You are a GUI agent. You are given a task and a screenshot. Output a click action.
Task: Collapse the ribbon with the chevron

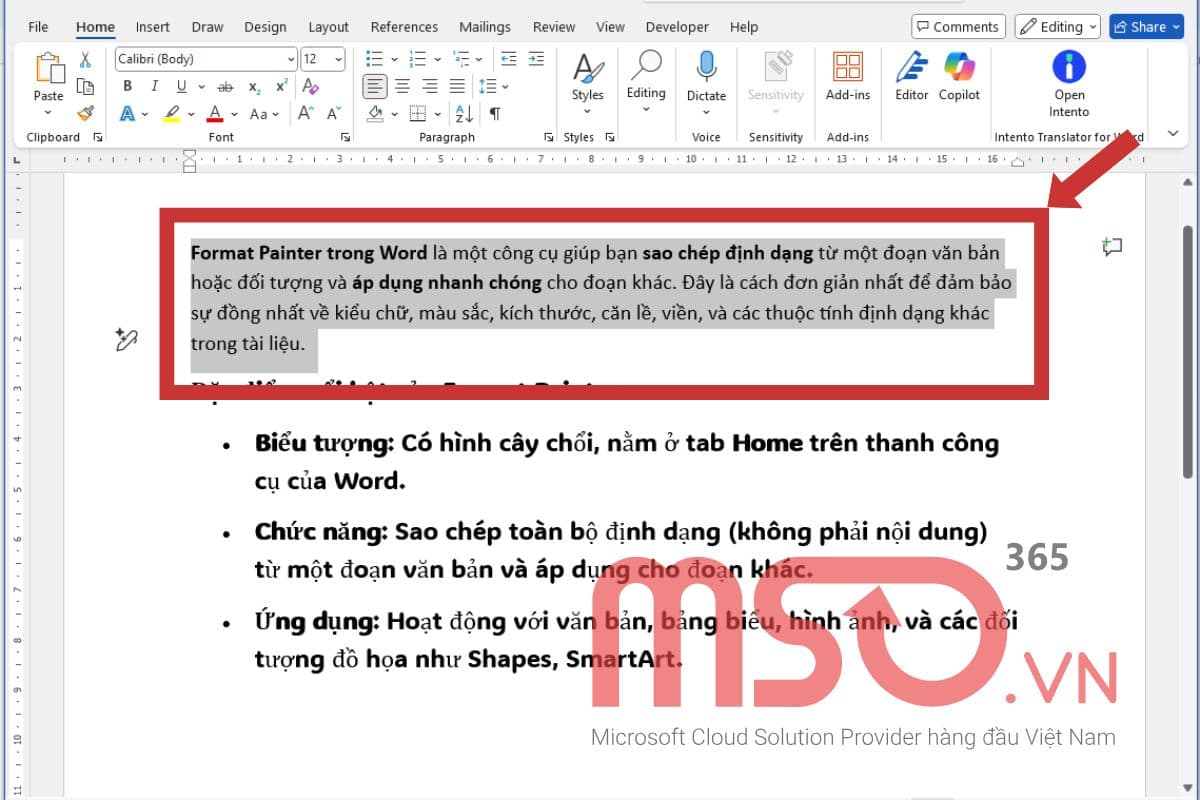pyautogui.click(x=1172, y=135)
